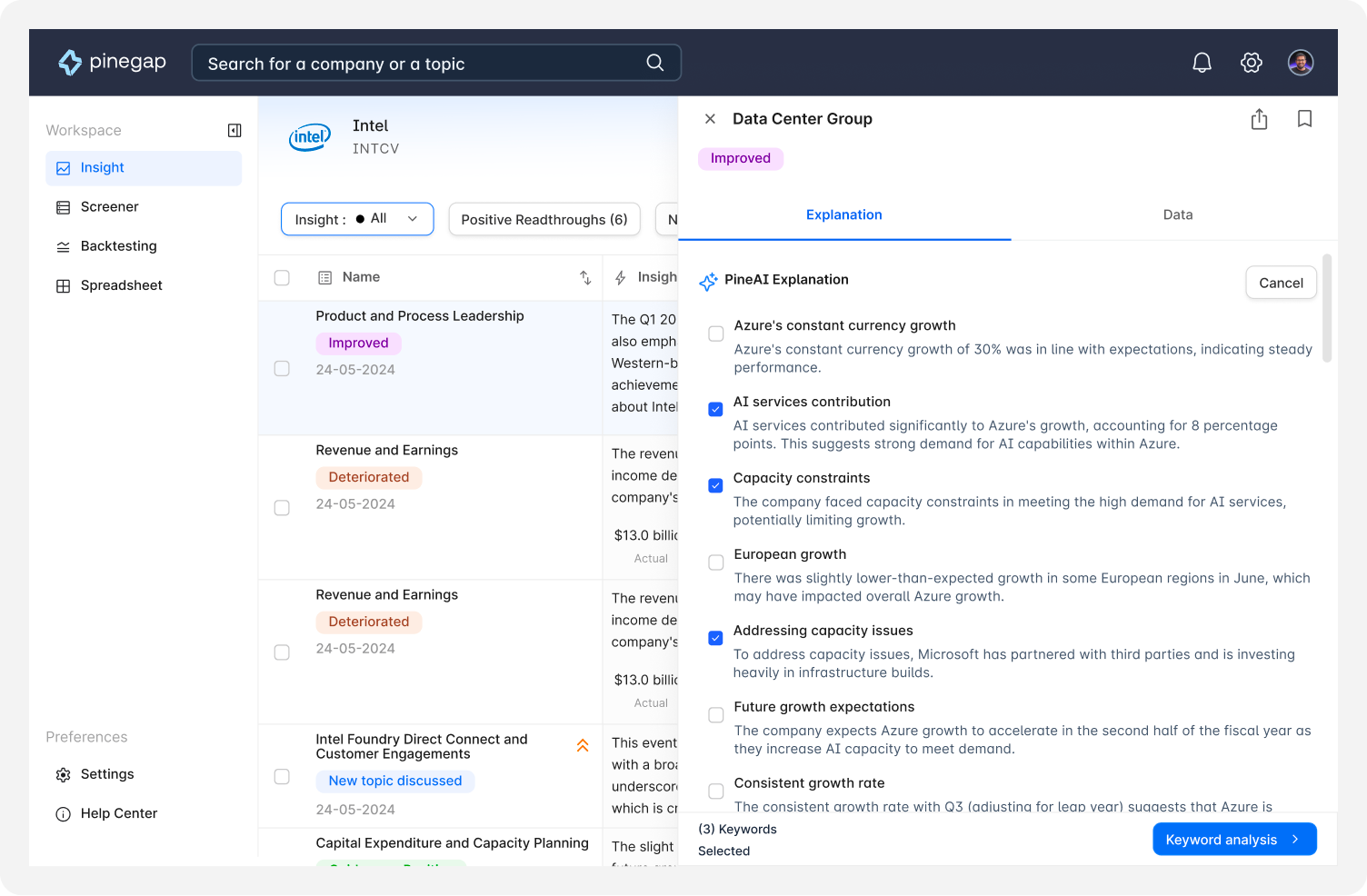
Task: Open notifications bell
Action: [1202, 63]
